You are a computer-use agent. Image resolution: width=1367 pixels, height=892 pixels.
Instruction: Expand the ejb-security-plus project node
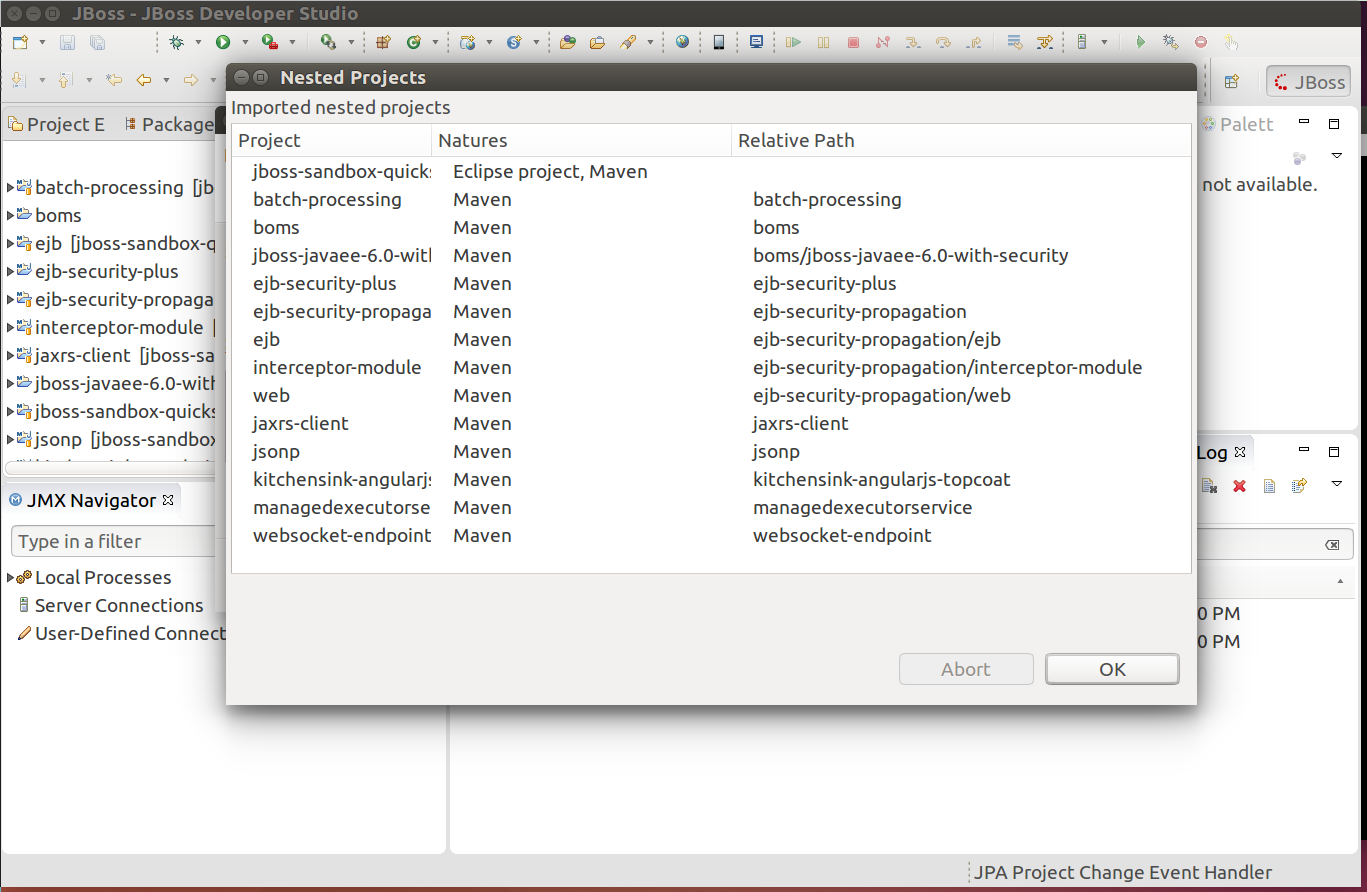[10, 271]
